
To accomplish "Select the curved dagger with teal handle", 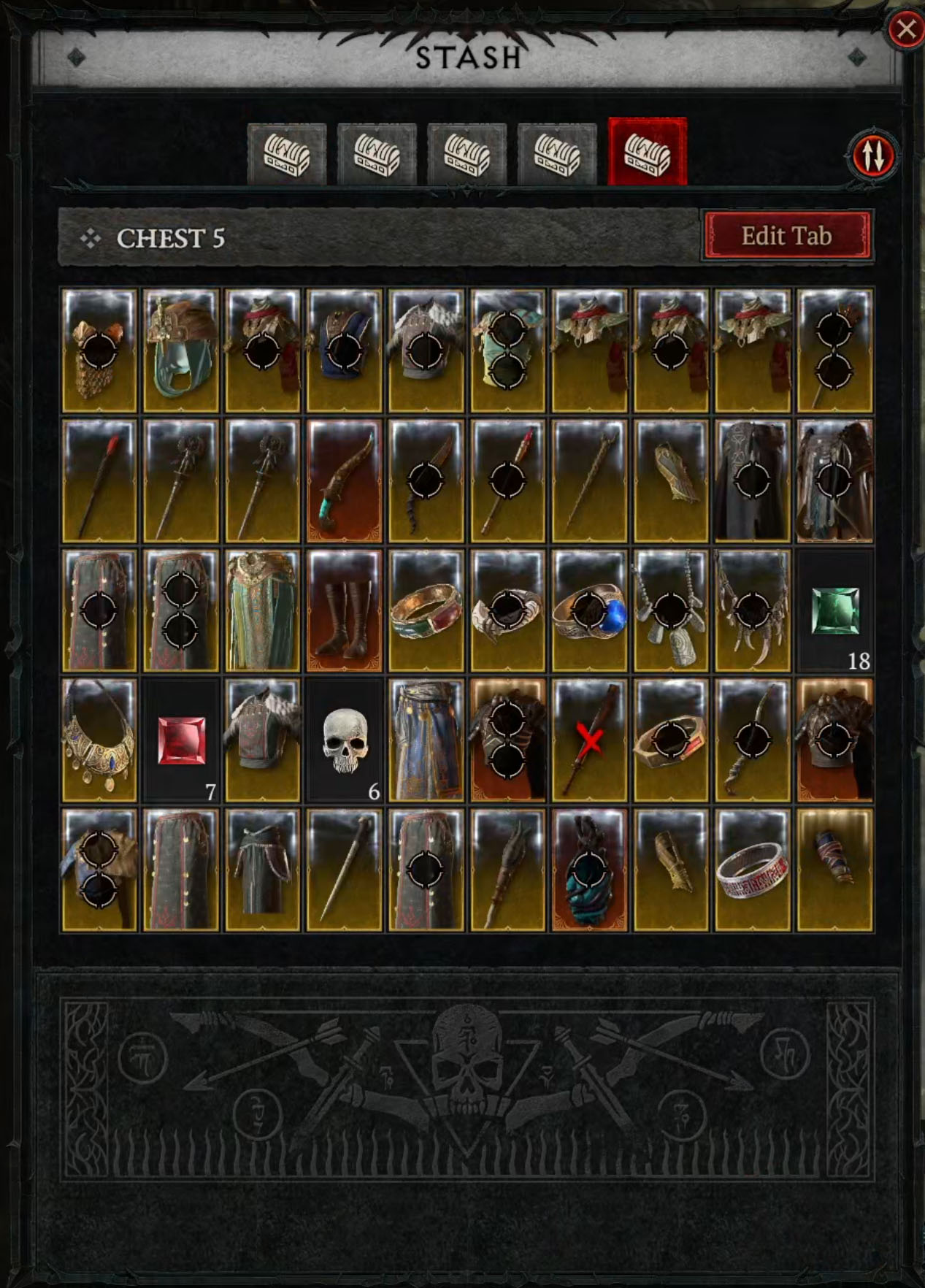I will 345,480.
